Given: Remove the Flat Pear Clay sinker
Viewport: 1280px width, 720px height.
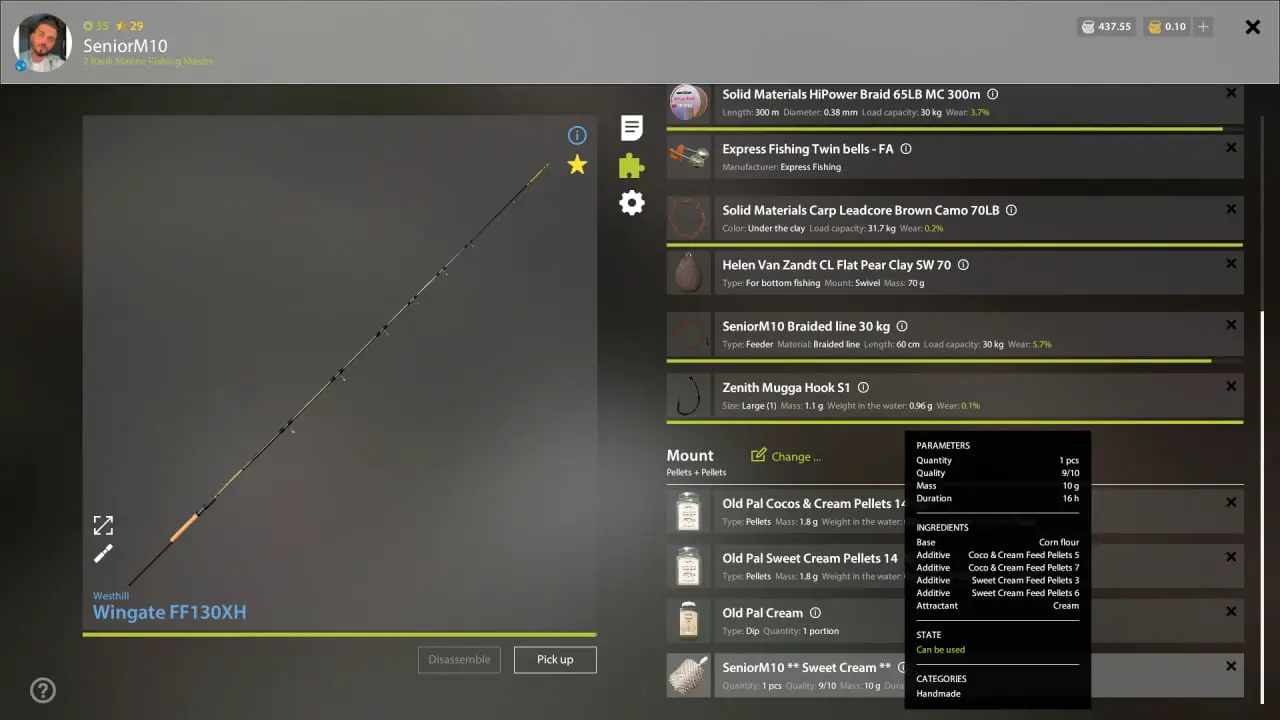Looking at the screenshot, I should click(x=1231, y=264).
